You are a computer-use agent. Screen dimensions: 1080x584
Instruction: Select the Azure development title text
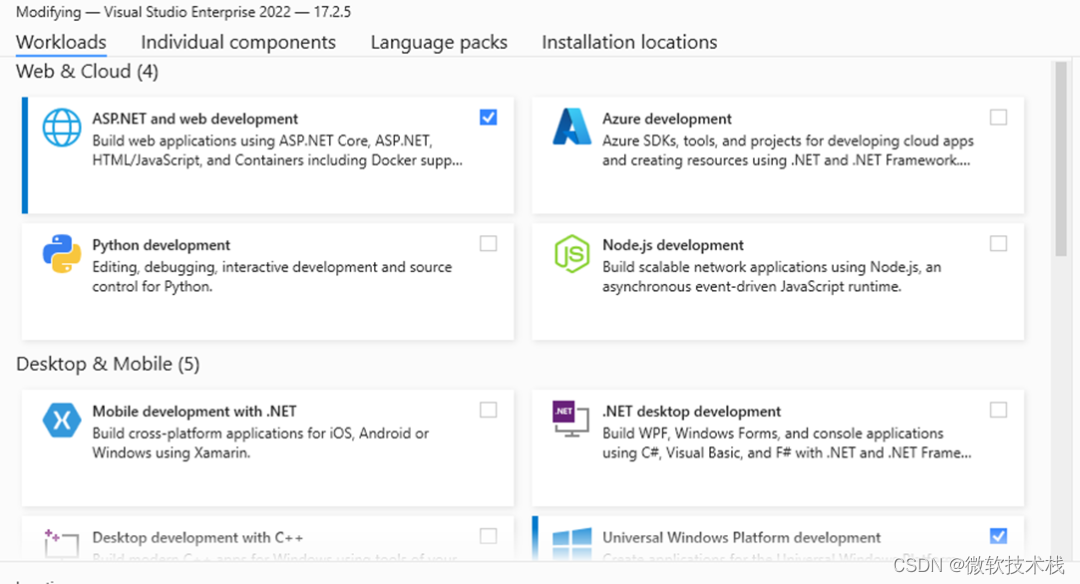(667, 118)
